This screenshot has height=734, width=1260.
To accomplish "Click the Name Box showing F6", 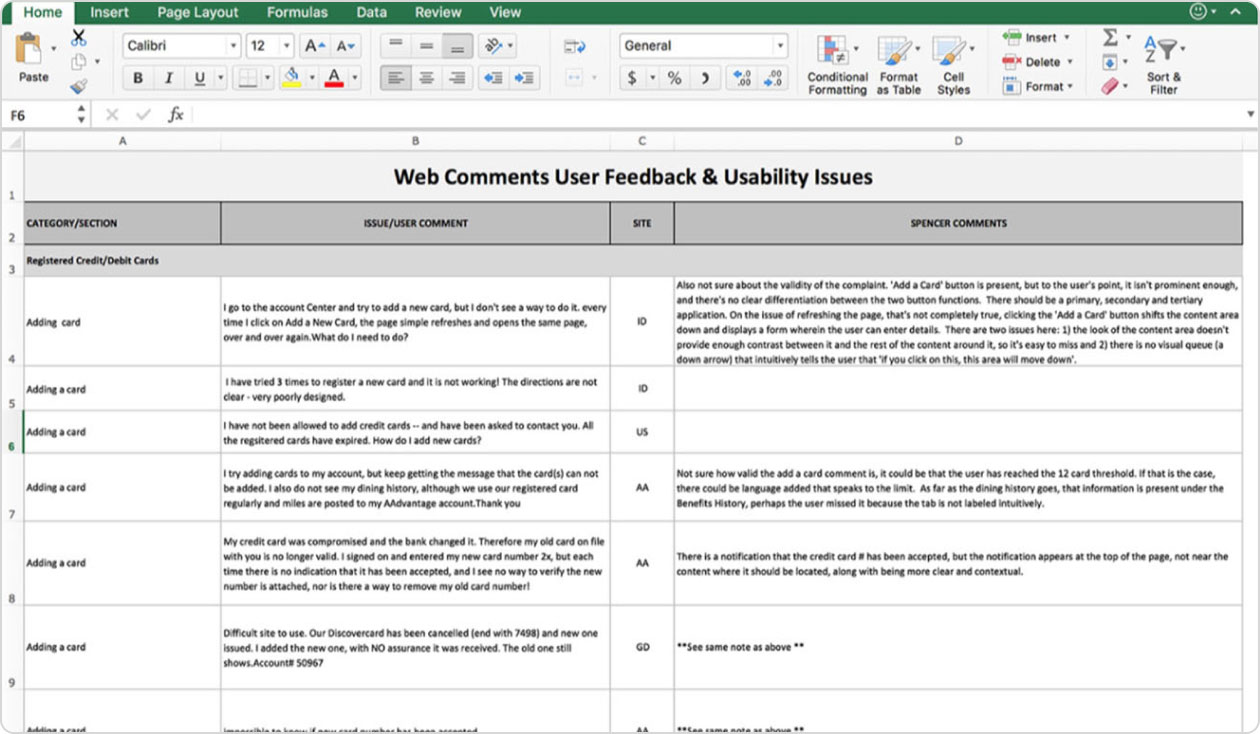I will pos(40,115).
